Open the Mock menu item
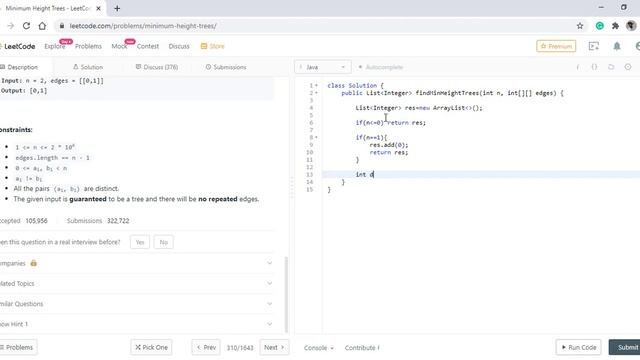Viewport: 640px width, 360px height. point(119,46)
